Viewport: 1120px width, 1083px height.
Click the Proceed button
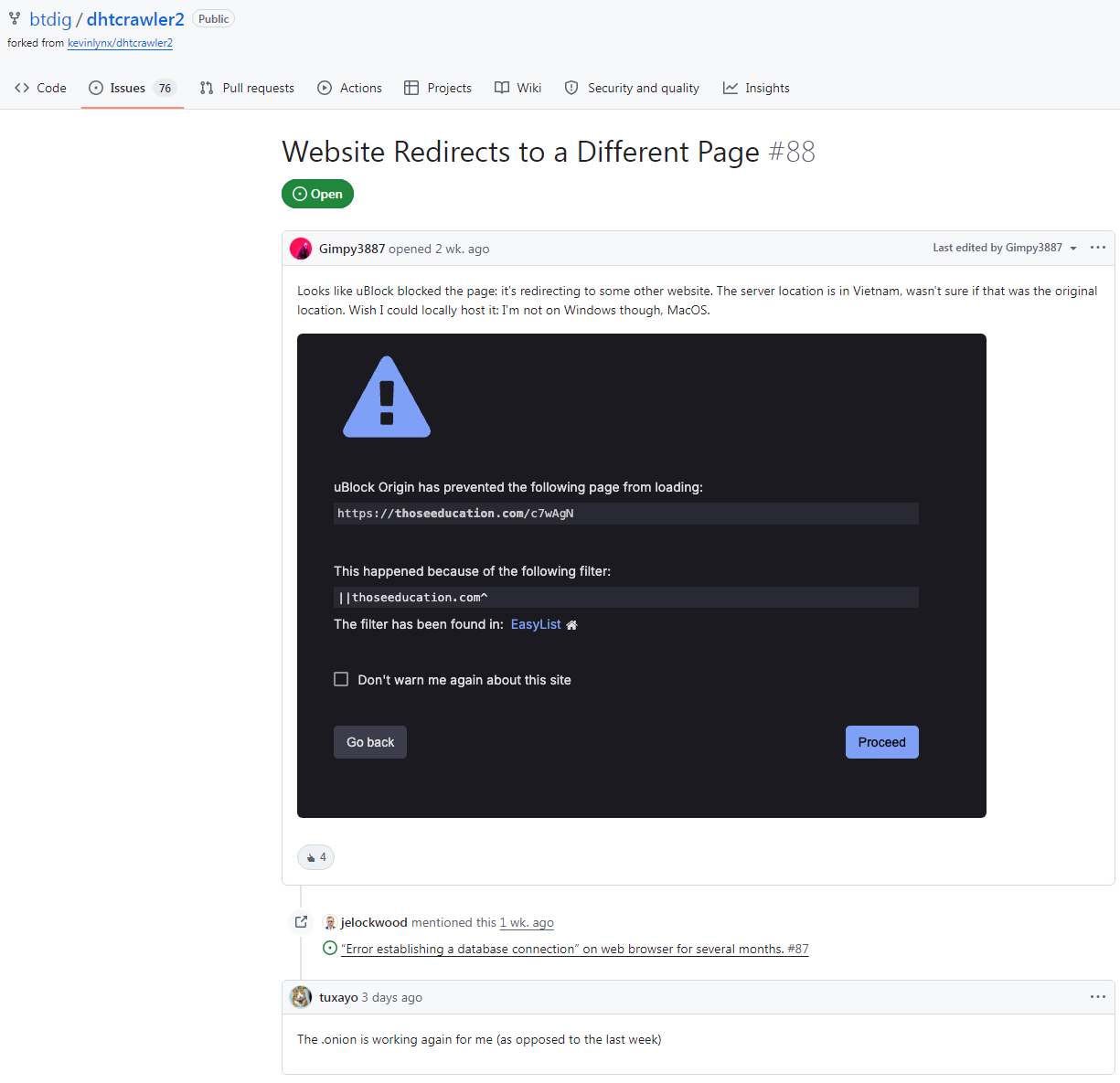882,742
